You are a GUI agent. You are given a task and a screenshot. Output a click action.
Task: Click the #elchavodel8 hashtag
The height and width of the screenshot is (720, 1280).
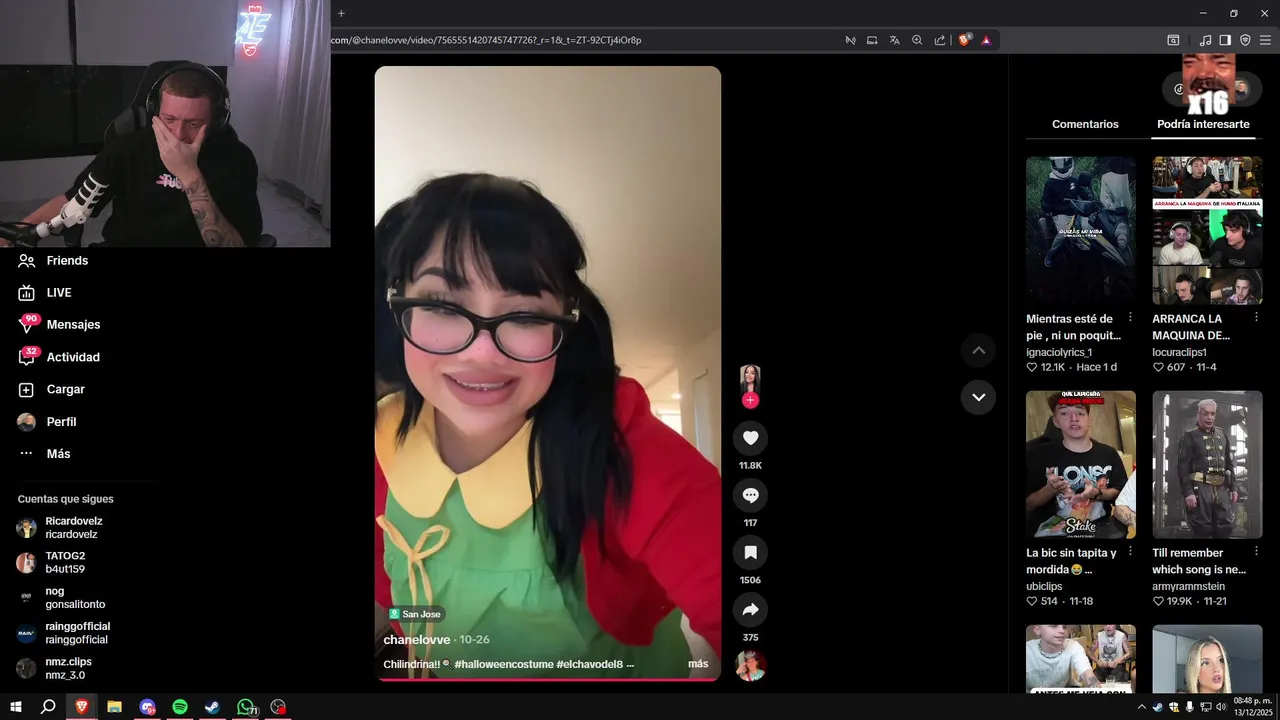click(590, 664)
